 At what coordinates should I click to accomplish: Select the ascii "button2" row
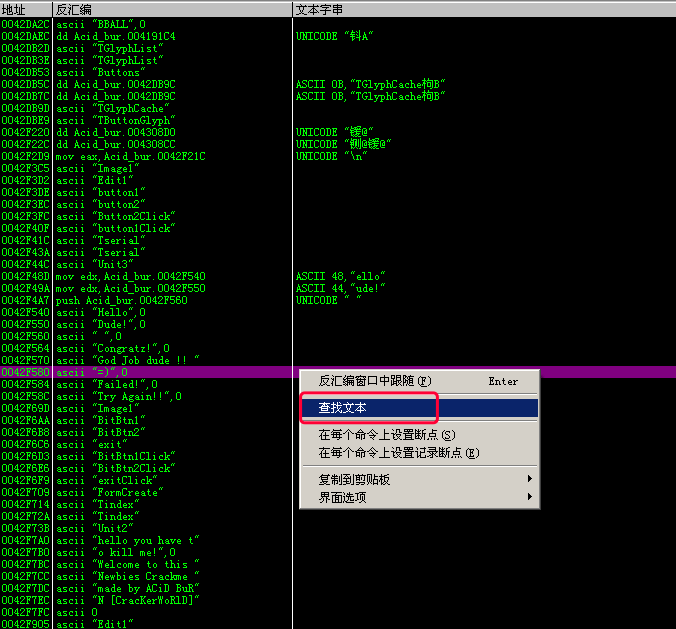(338, 204)
